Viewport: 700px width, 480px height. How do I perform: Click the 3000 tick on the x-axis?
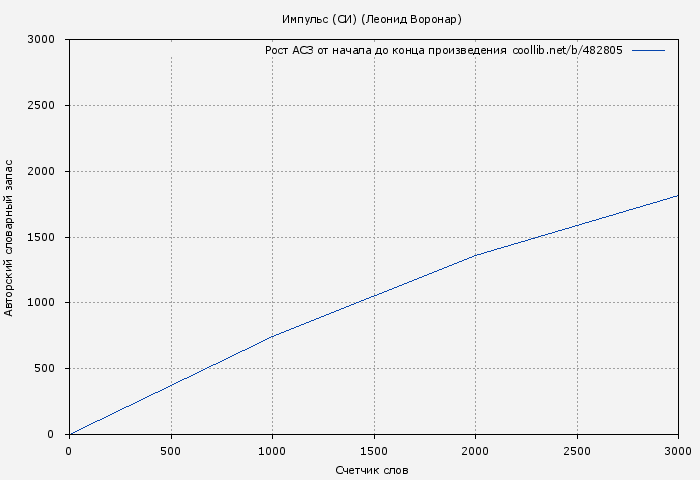pos(677,451)
